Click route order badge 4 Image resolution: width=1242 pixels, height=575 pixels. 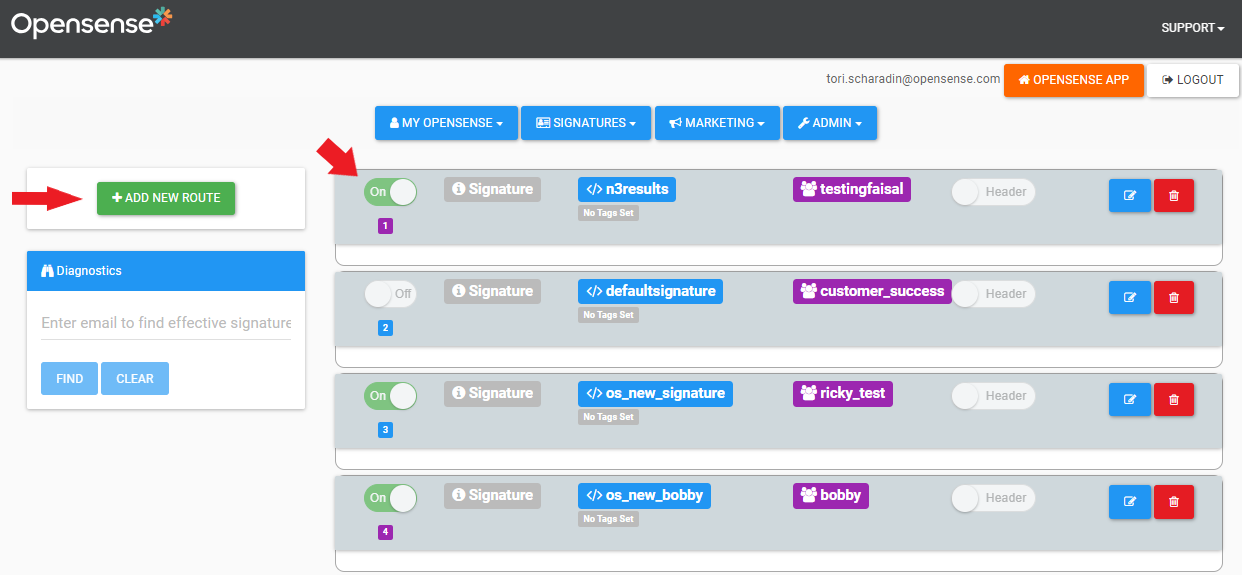pyautogui.click(x=386, y=532)
